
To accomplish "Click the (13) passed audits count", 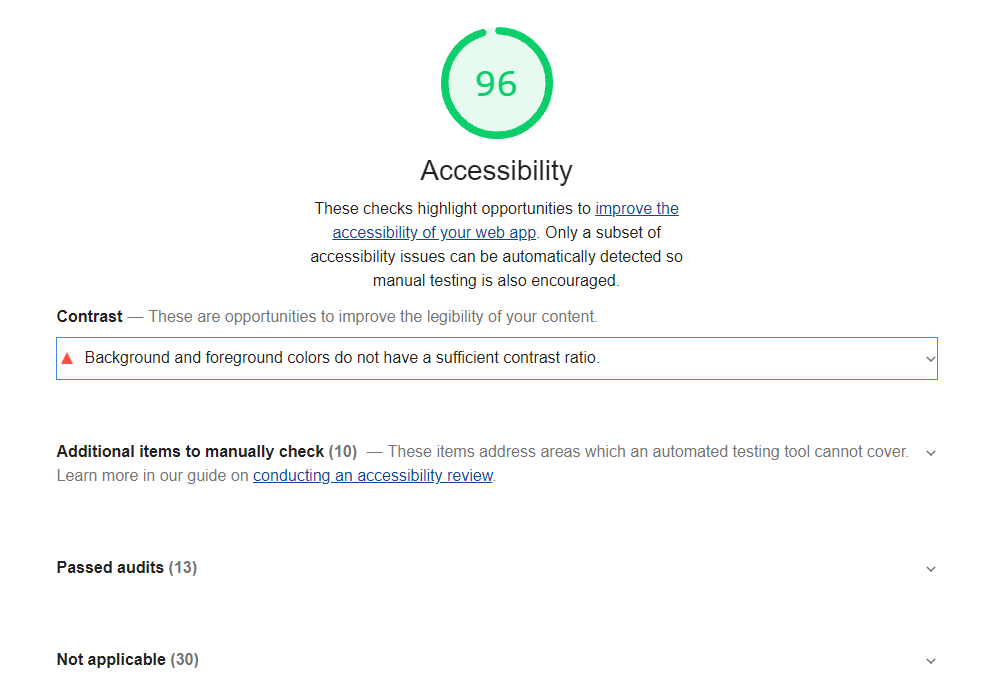I will coord(183,568).
